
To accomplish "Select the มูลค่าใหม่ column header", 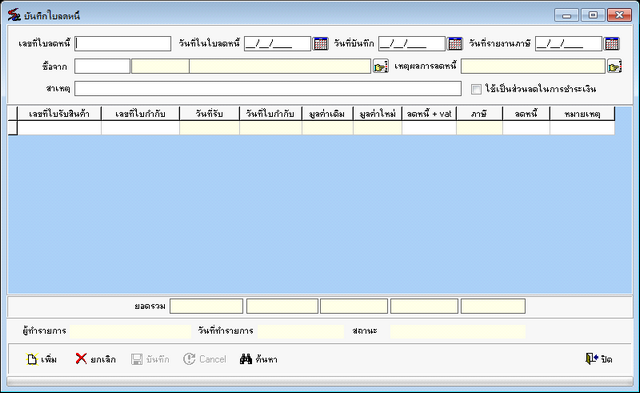I will click(x=378, y=114).
